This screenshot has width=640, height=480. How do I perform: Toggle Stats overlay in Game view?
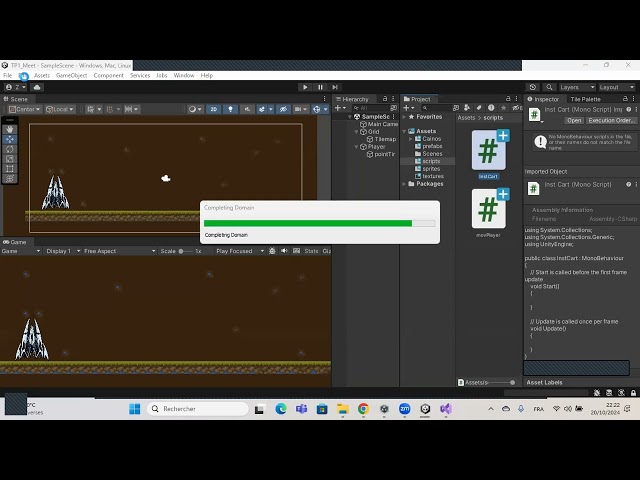click(311, 251)
